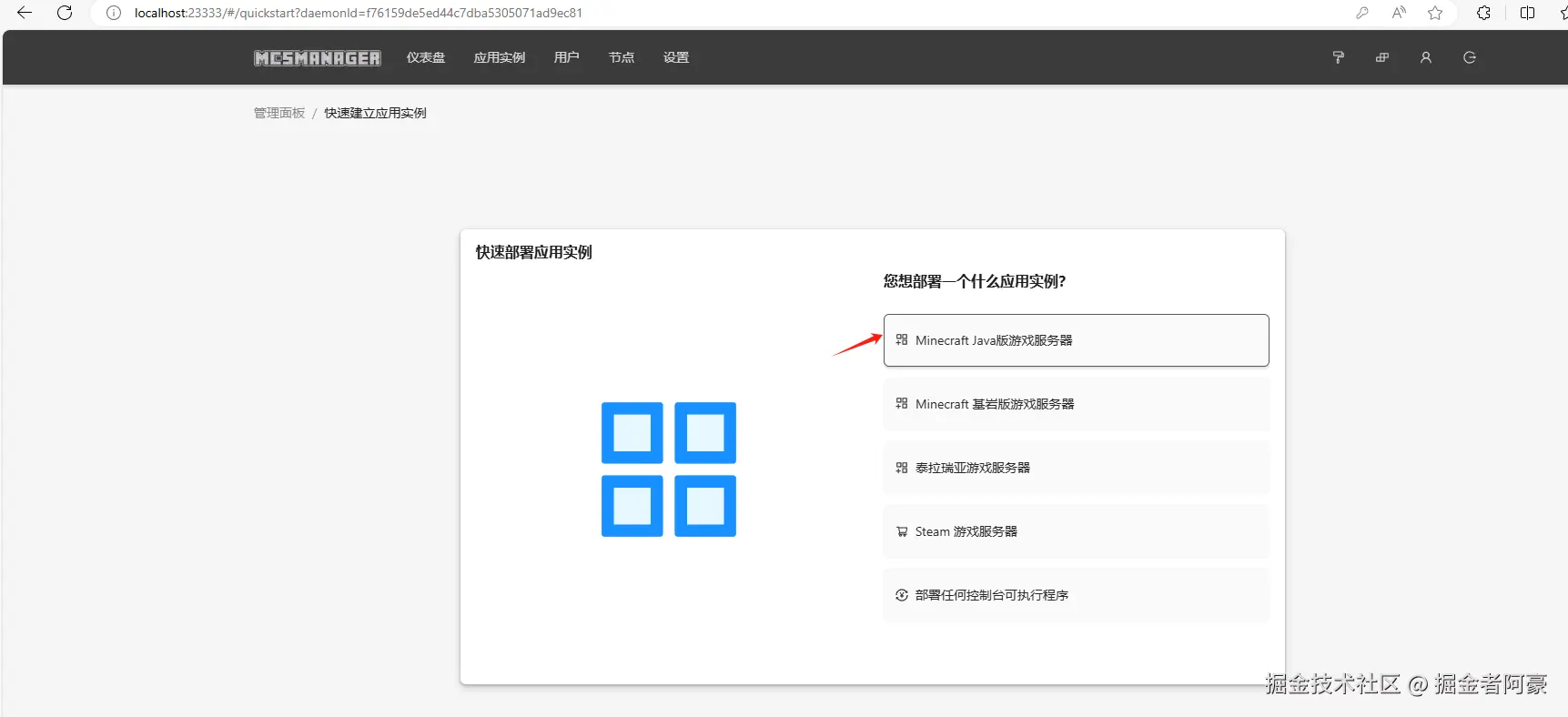Open the 用户 menu item

[566, 57]
